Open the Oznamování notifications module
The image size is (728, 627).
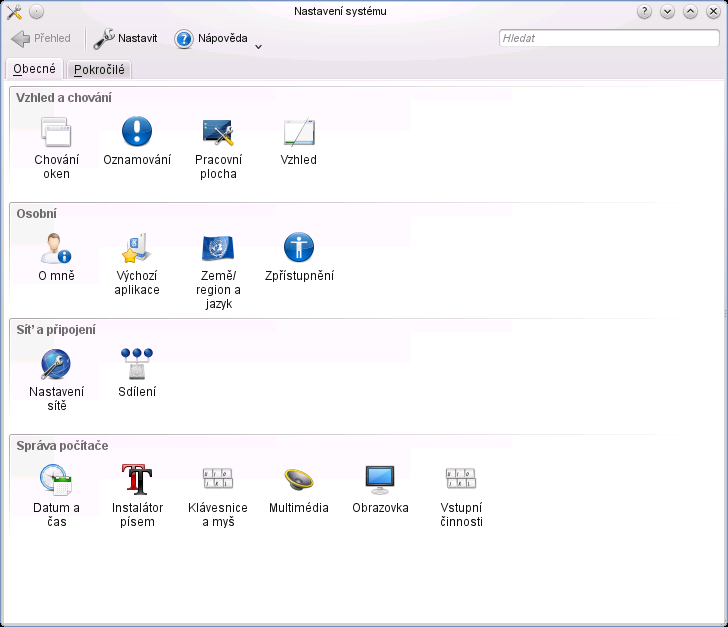(137, 142)
